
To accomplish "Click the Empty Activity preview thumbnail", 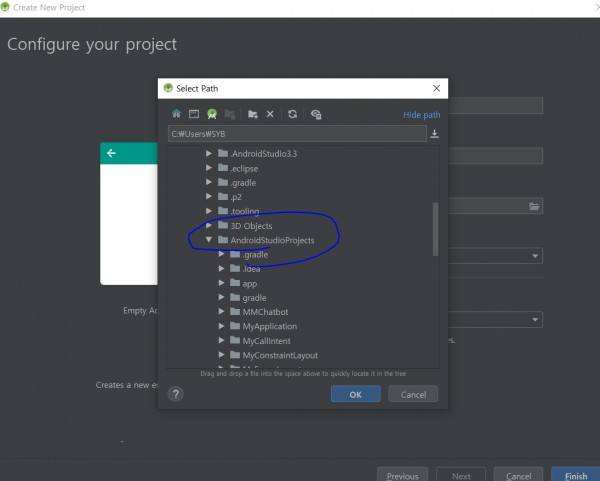I will coord(129,214).
